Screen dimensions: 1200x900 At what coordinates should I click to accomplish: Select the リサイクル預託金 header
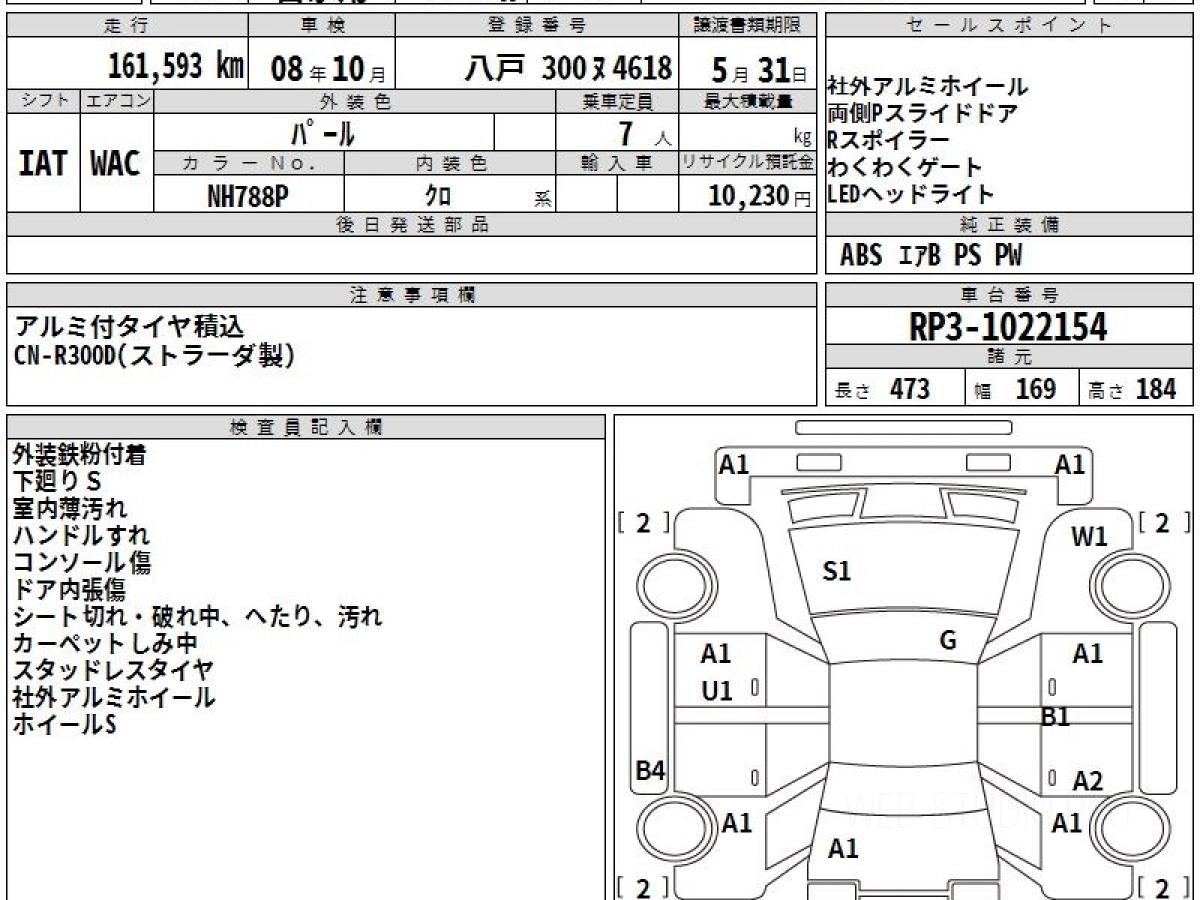click(x=747, y=163)
